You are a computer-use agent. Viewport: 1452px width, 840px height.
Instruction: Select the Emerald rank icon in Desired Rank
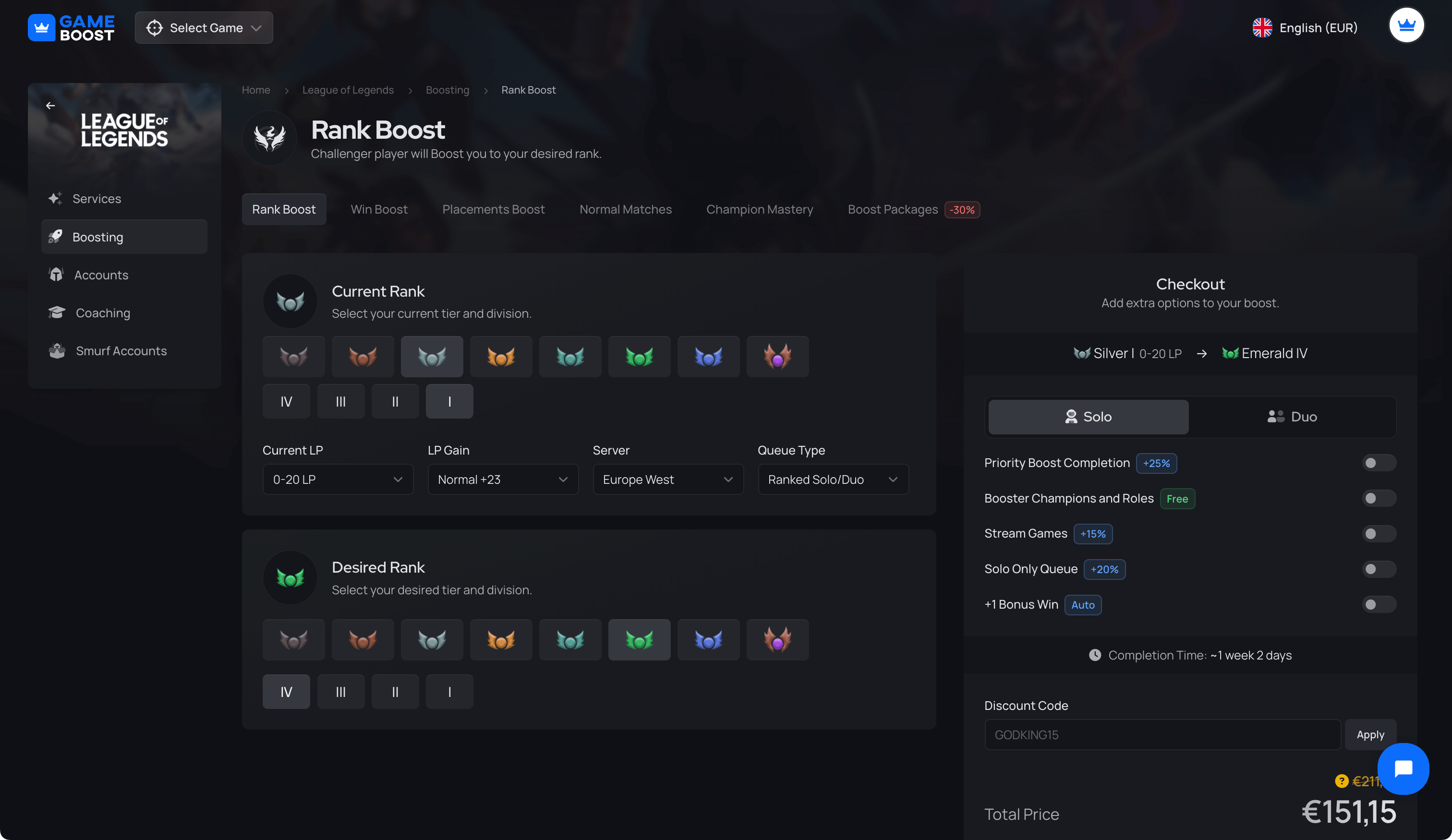pyautogui.click(x=639, y=639)
